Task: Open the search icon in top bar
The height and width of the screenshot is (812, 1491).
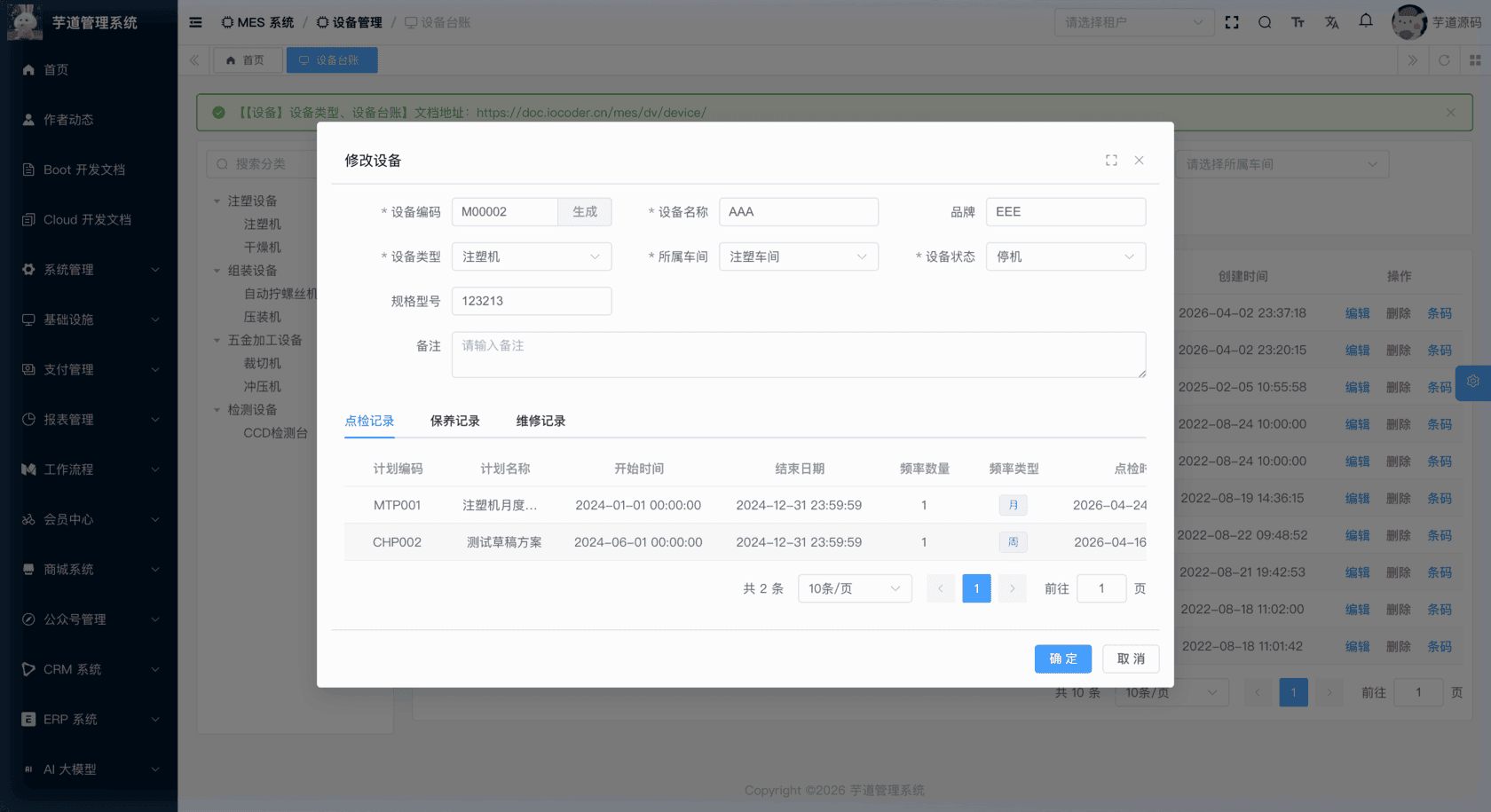Action: coord(1264,21)
